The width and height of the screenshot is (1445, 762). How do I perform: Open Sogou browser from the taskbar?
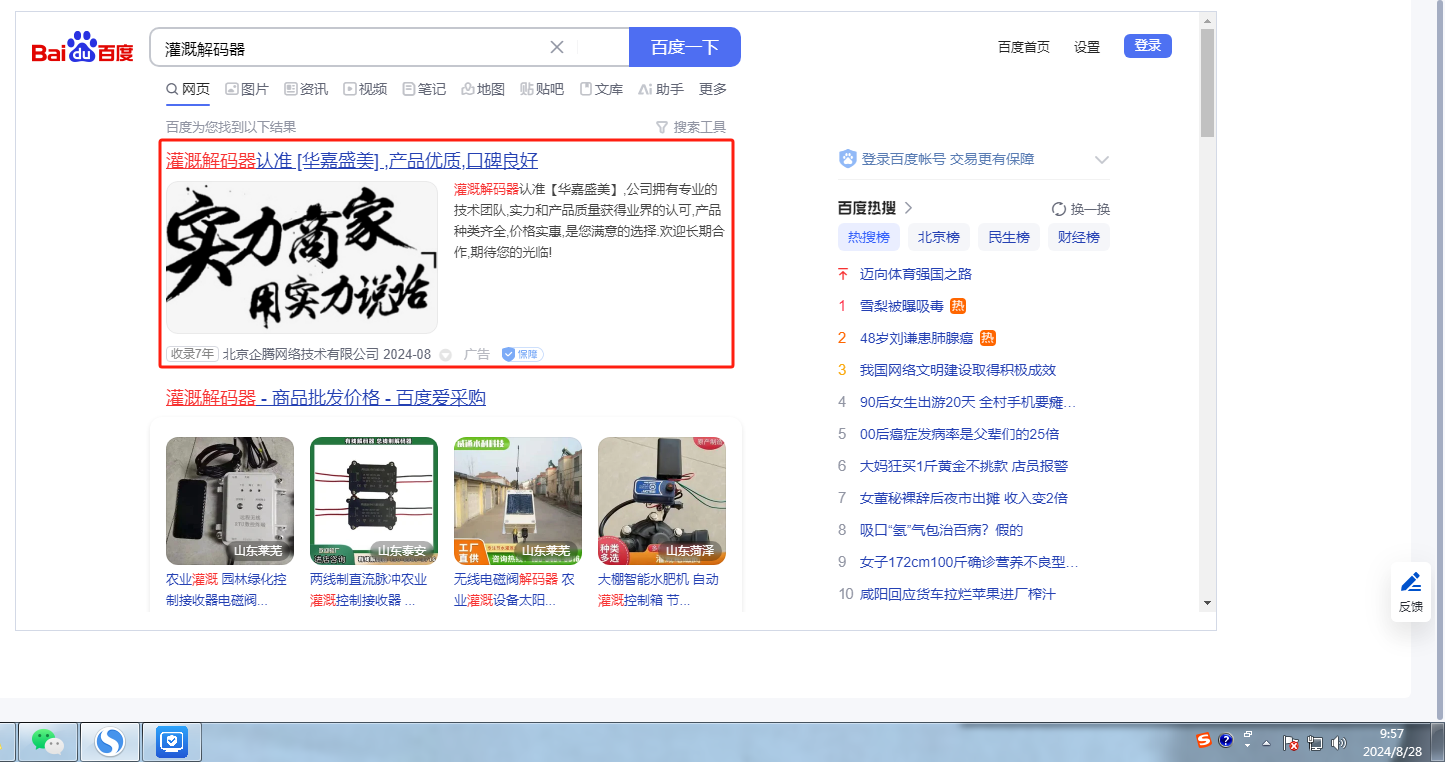(x=109, y=741)
